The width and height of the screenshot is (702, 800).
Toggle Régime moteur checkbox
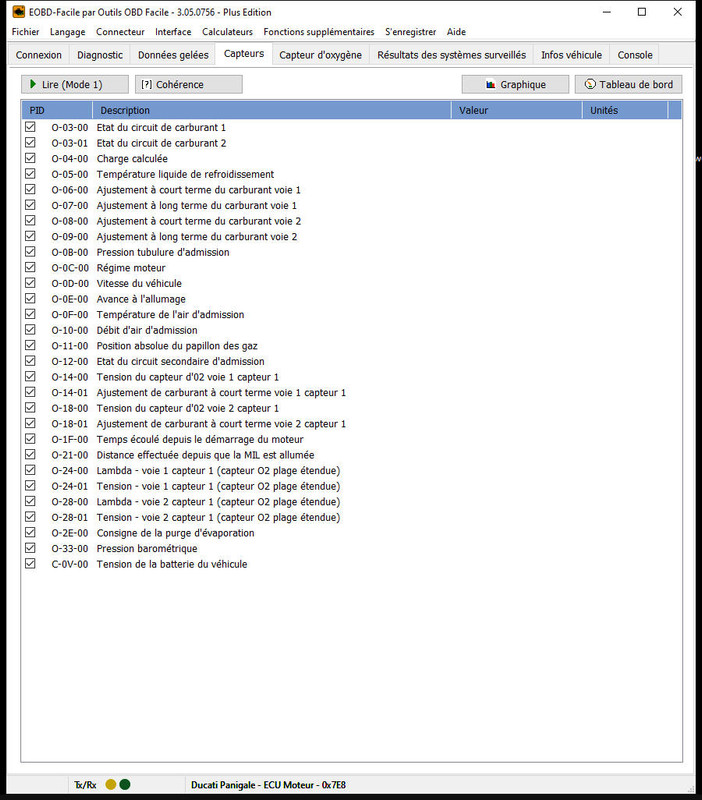pyautogui.click(x=30, y=267)
